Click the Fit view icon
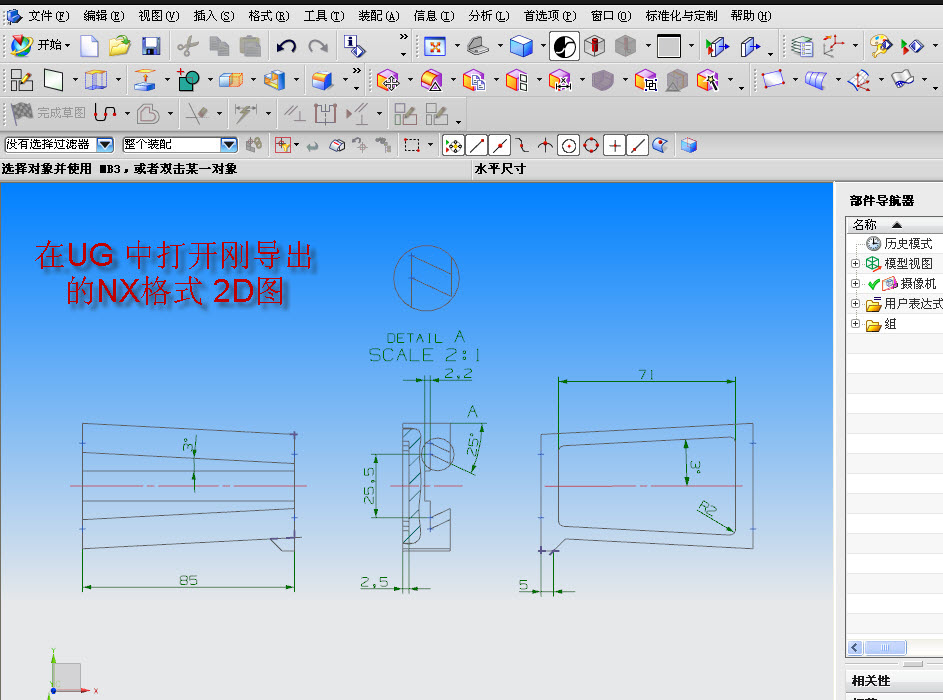Image resolution: width=943 pixels, height=700 pixels. pyautogui.click(x=435, y=46)
